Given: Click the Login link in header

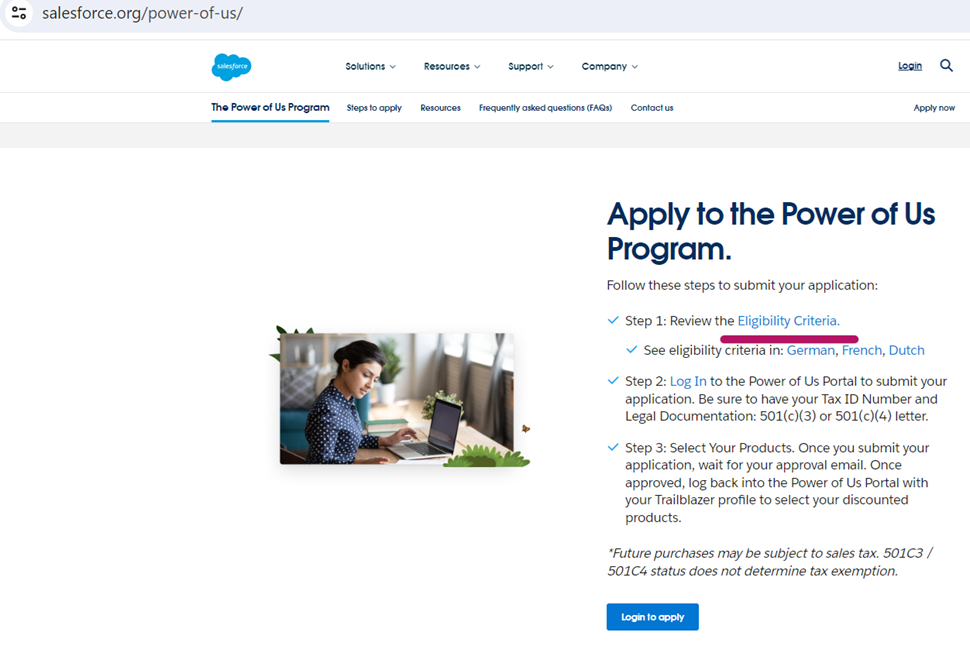Looking at the screenshot, I should point(910,67).
